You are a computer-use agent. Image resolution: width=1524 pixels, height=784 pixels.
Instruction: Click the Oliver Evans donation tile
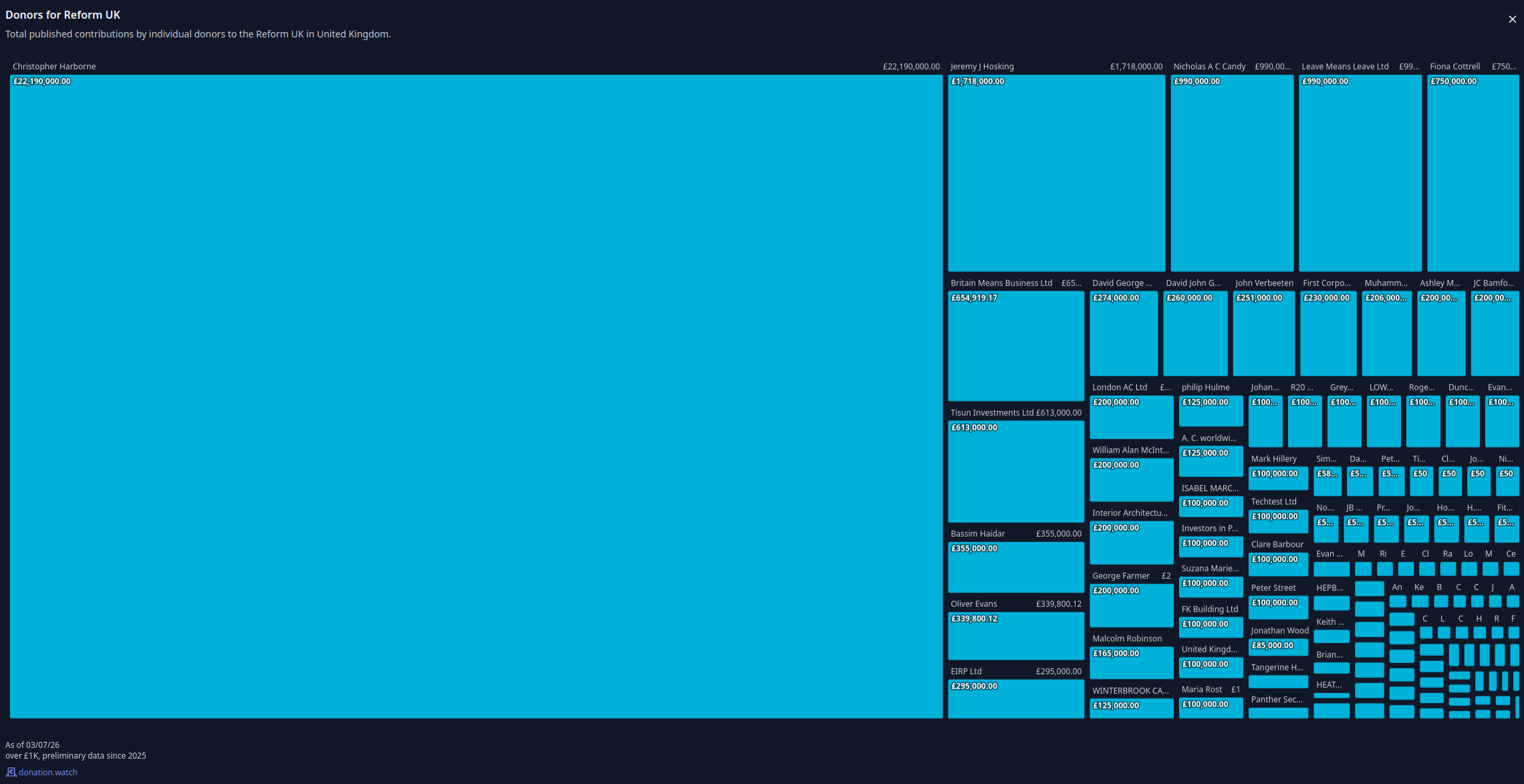[x=1016, y=636]
